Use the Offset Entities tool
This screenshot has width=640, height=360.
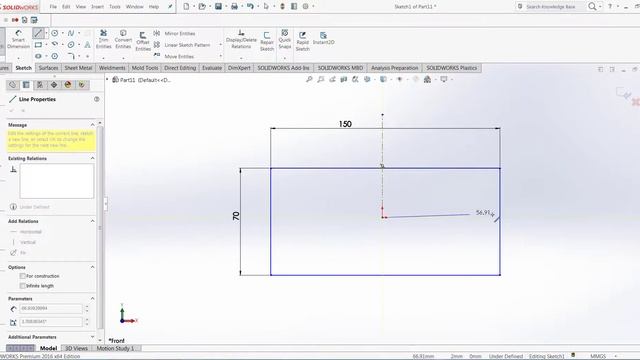click(143, 41)
